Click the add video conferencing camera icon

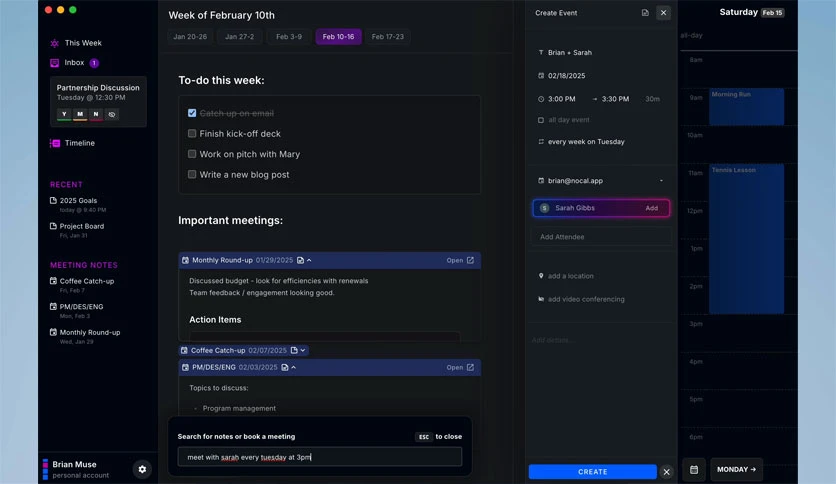(x=541, y=299)
